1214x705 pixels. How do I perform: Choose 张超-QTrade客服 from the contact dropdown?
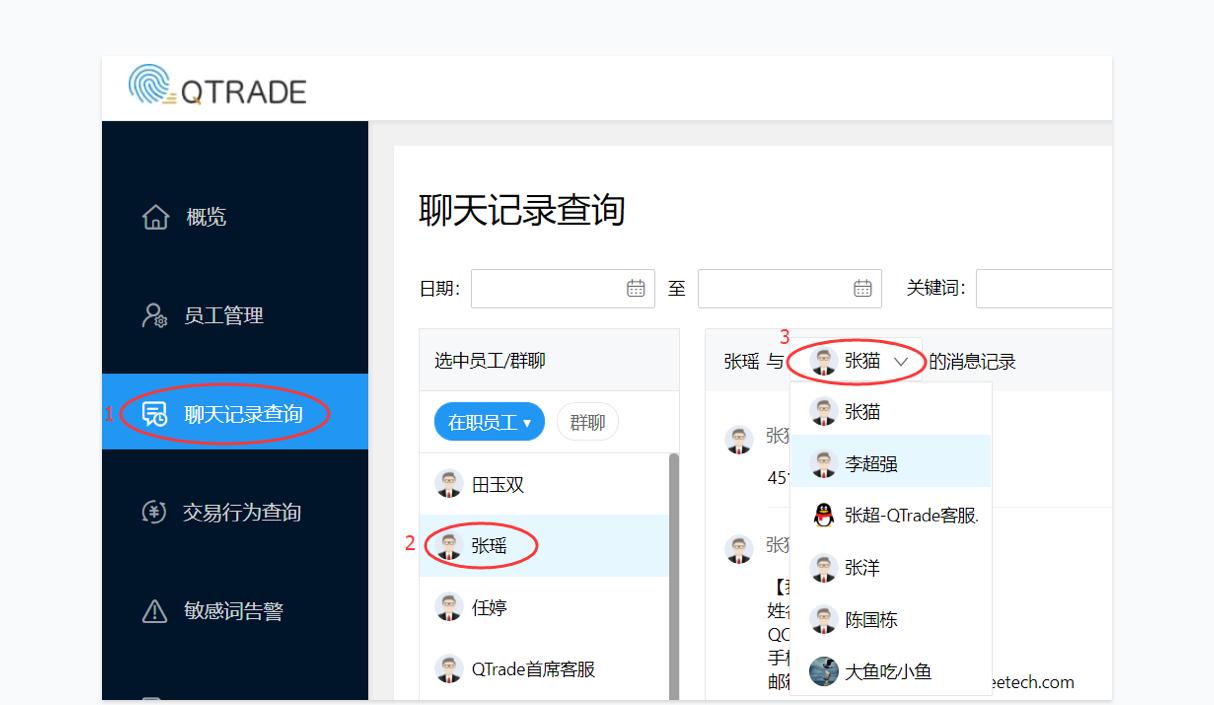pos(890,515)
